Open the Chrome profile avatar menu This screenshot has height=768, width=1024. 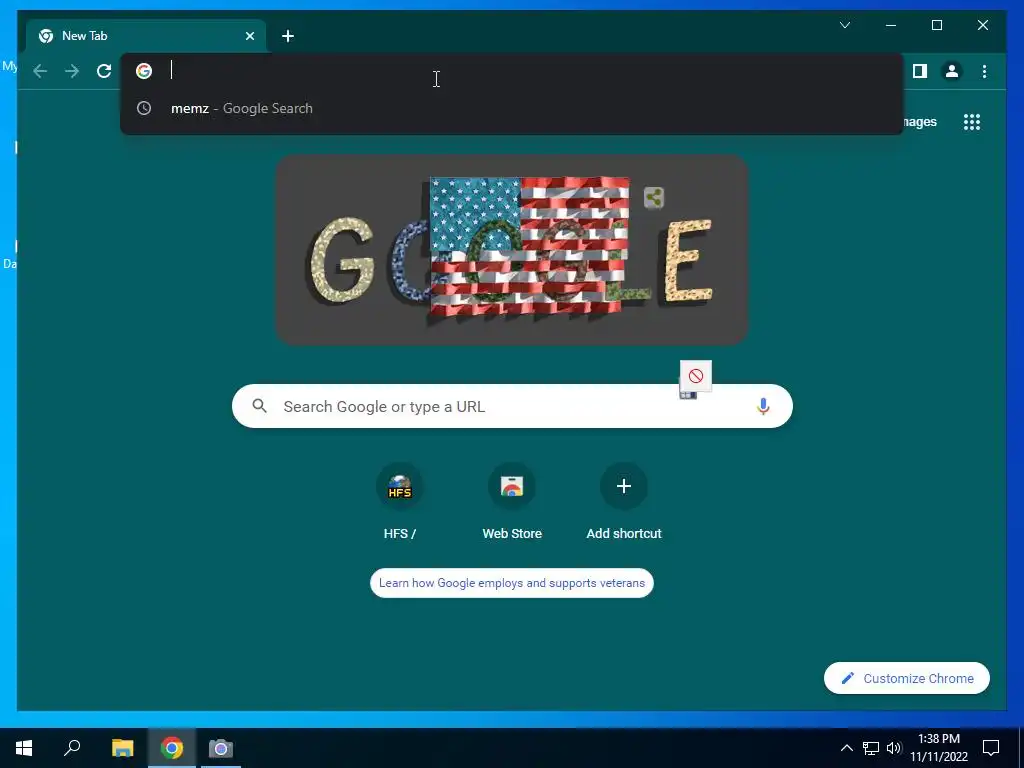[x=952, y=71]
